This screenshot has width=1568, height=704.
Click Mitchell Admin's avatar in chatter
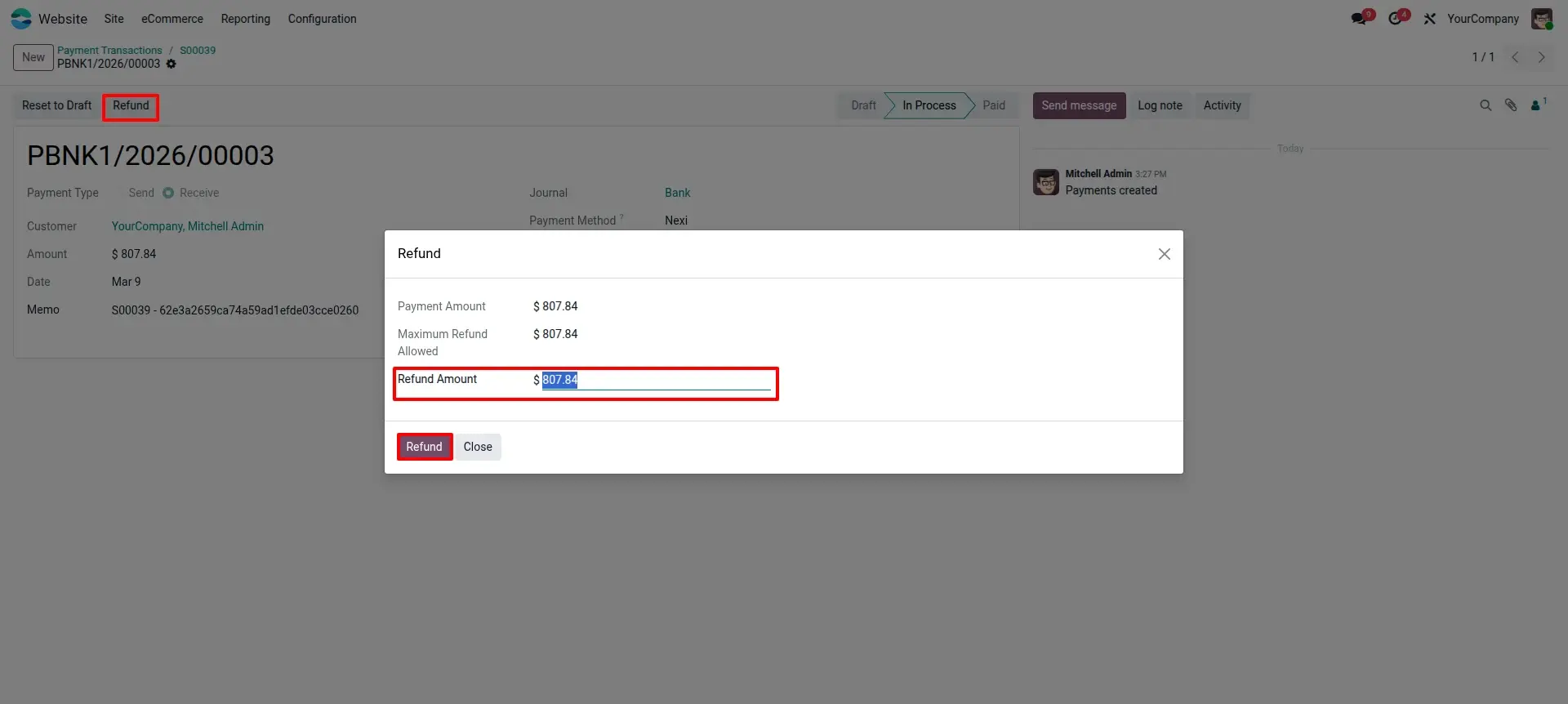tap(1046, 182)
